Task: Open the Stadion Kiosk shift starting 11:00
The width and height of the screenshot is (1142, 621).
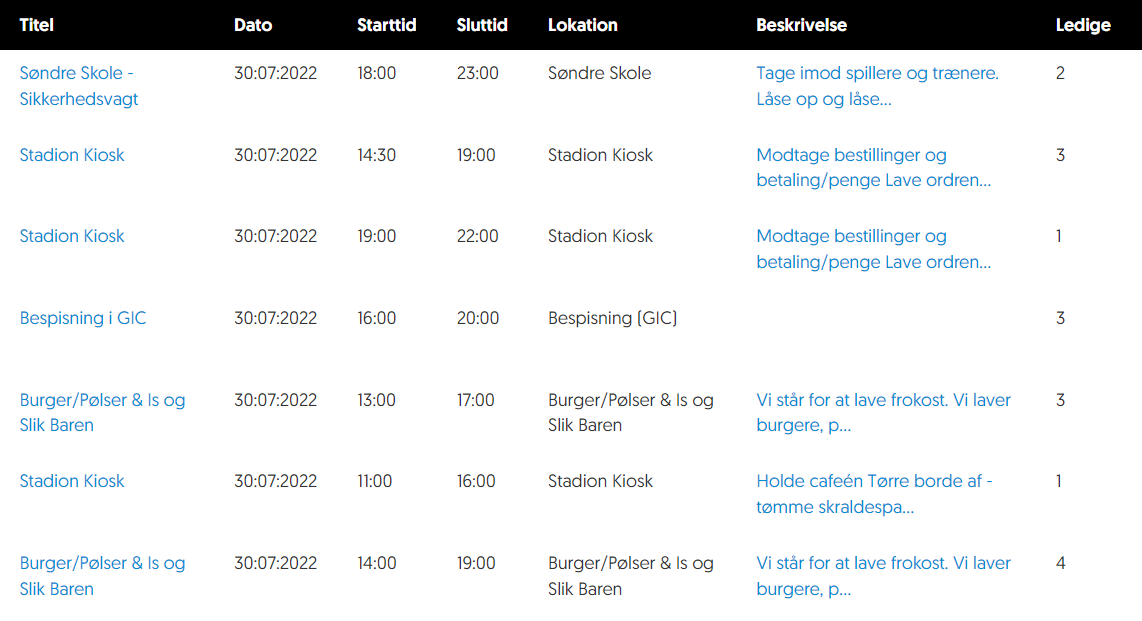Action: [x=72, y=481]
